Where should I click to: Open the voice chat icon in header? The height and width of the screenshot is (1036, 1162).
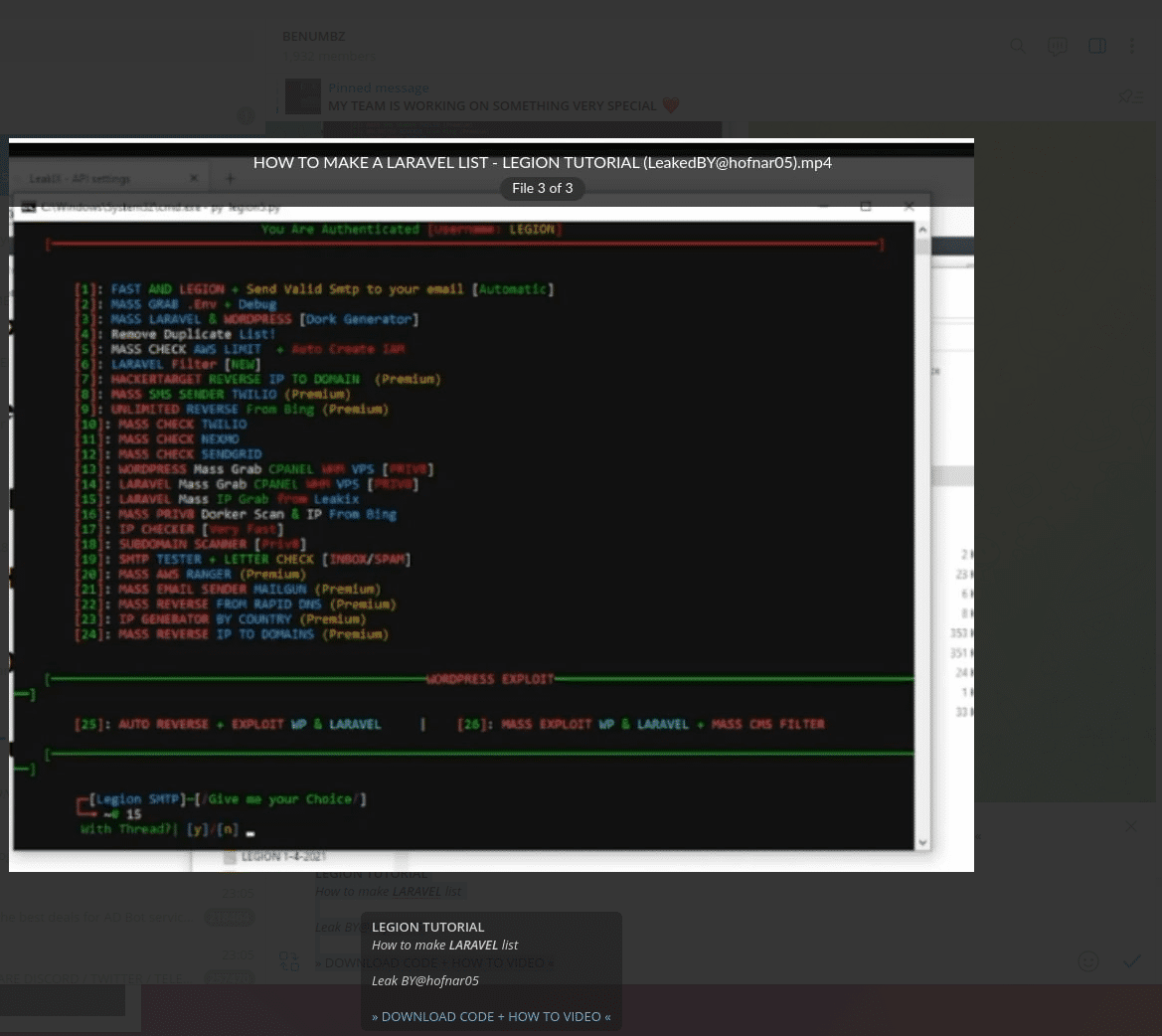pyautogui.click(x=1058, y=47)
